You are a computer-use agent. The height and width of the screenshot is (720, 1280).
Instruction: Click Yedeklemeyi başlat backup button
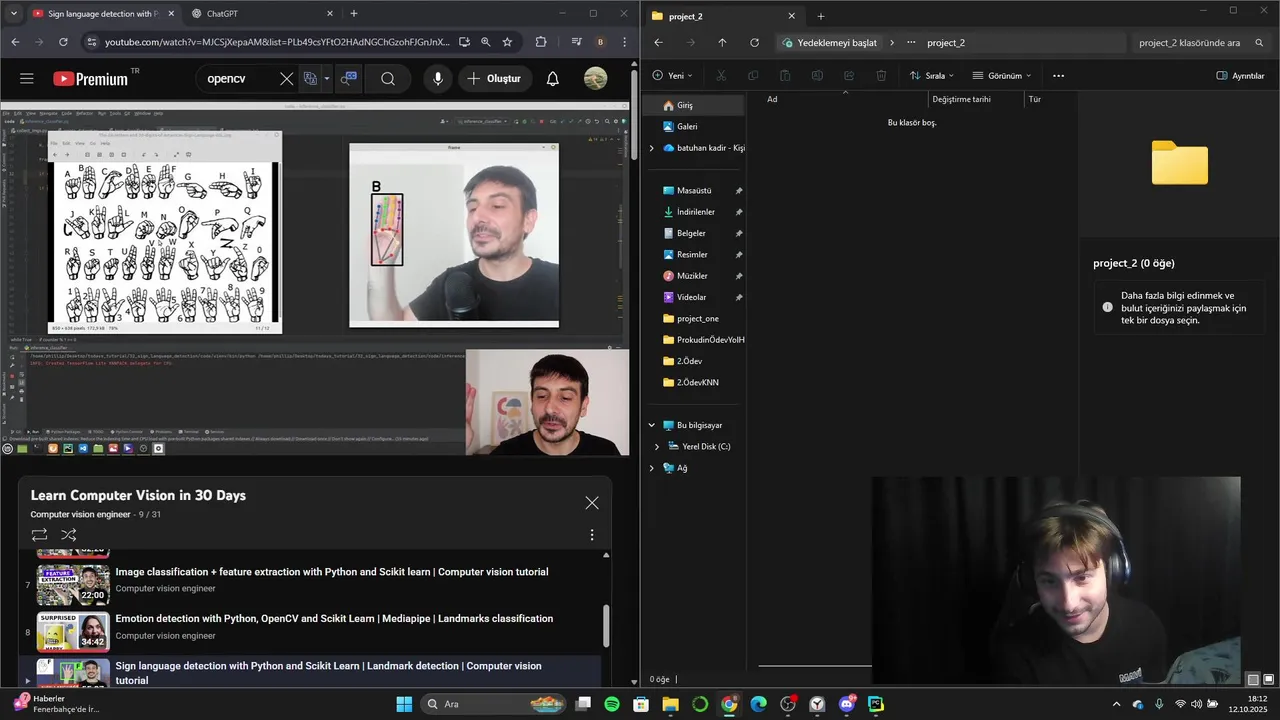(x=829, y=43)
